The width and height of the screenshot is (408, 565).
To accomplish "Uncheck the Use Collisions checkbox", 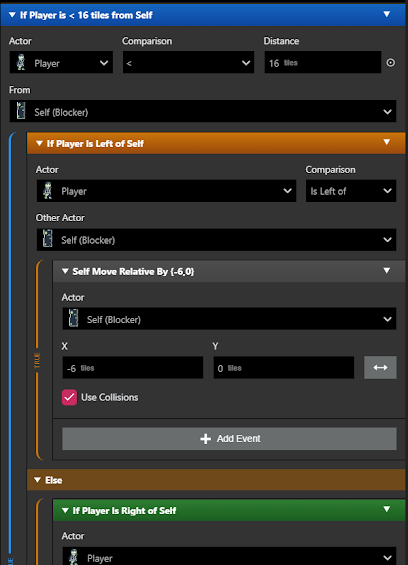I will tap(69, 397).
